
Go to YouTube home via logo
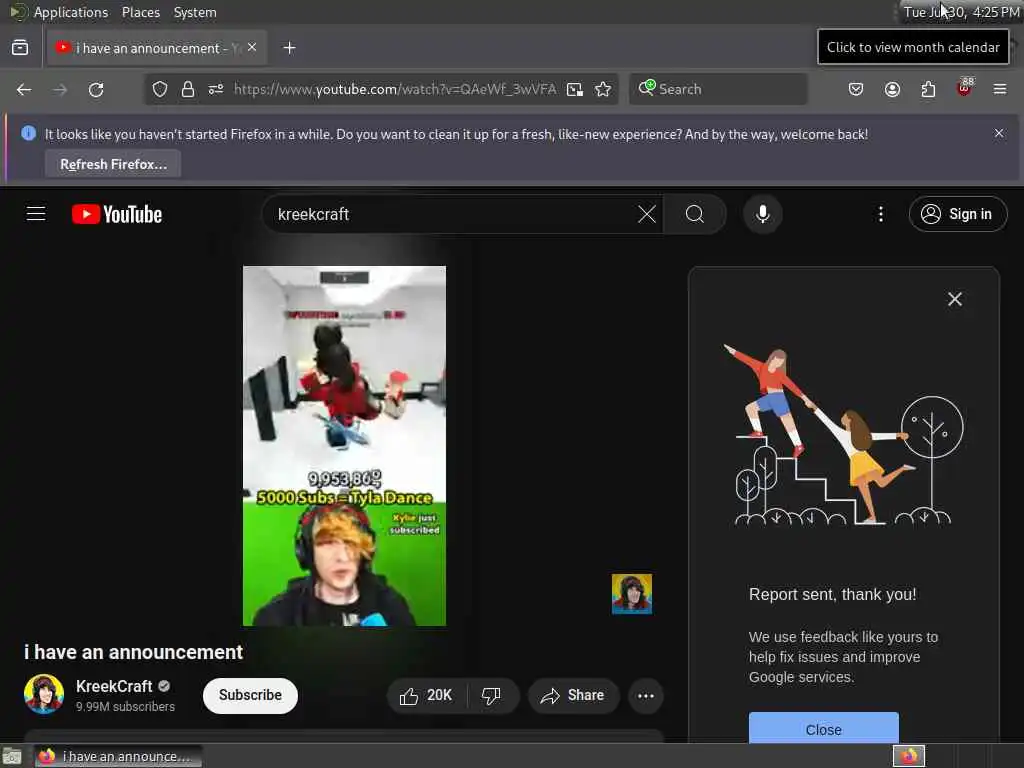coord(117,214)
